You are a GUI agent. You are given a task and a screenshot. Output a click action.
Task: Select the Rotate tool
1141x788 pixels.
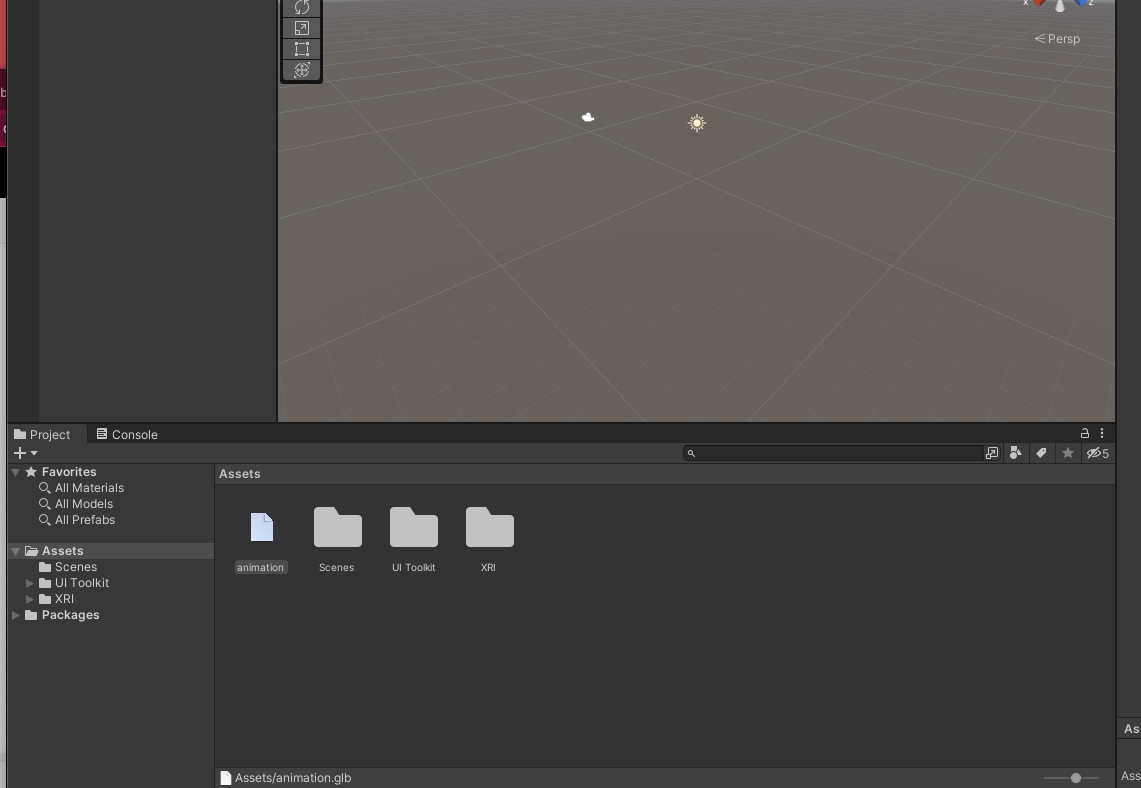coord(301,7)
